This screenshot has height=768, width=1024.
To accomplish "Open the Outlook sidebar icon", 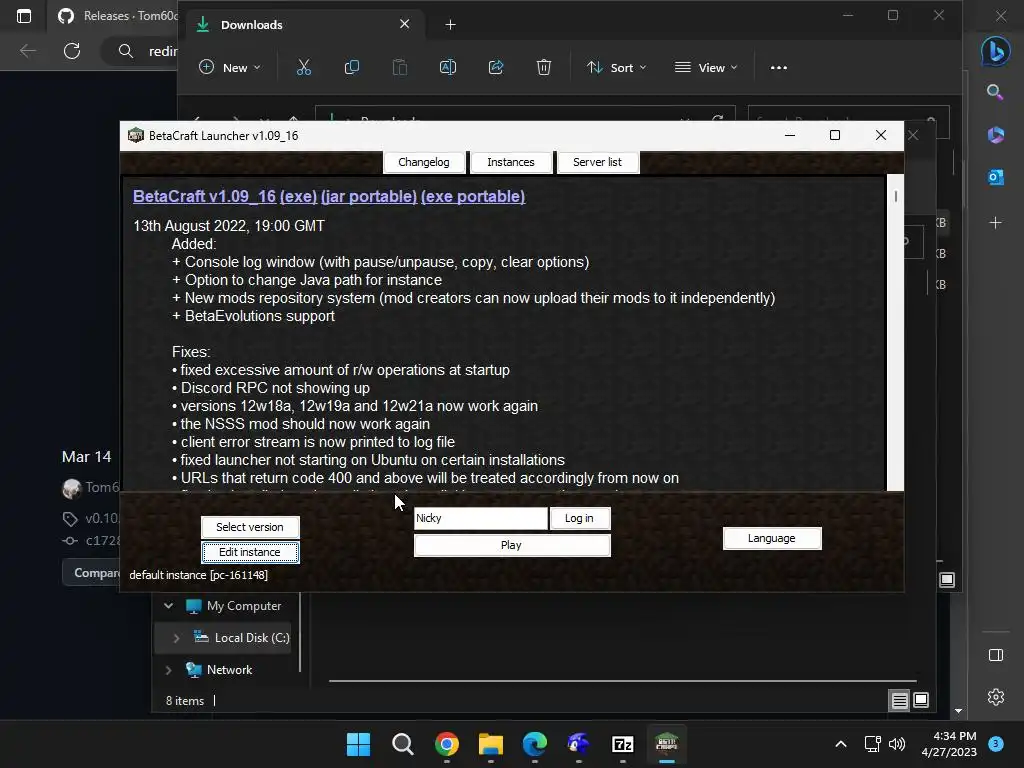I will coord(995,177).
